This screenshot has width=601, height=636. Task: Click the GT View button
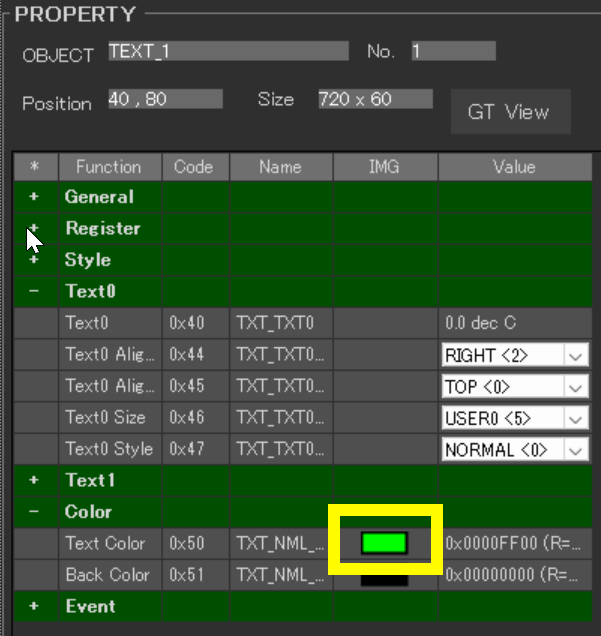click(508, 112)
